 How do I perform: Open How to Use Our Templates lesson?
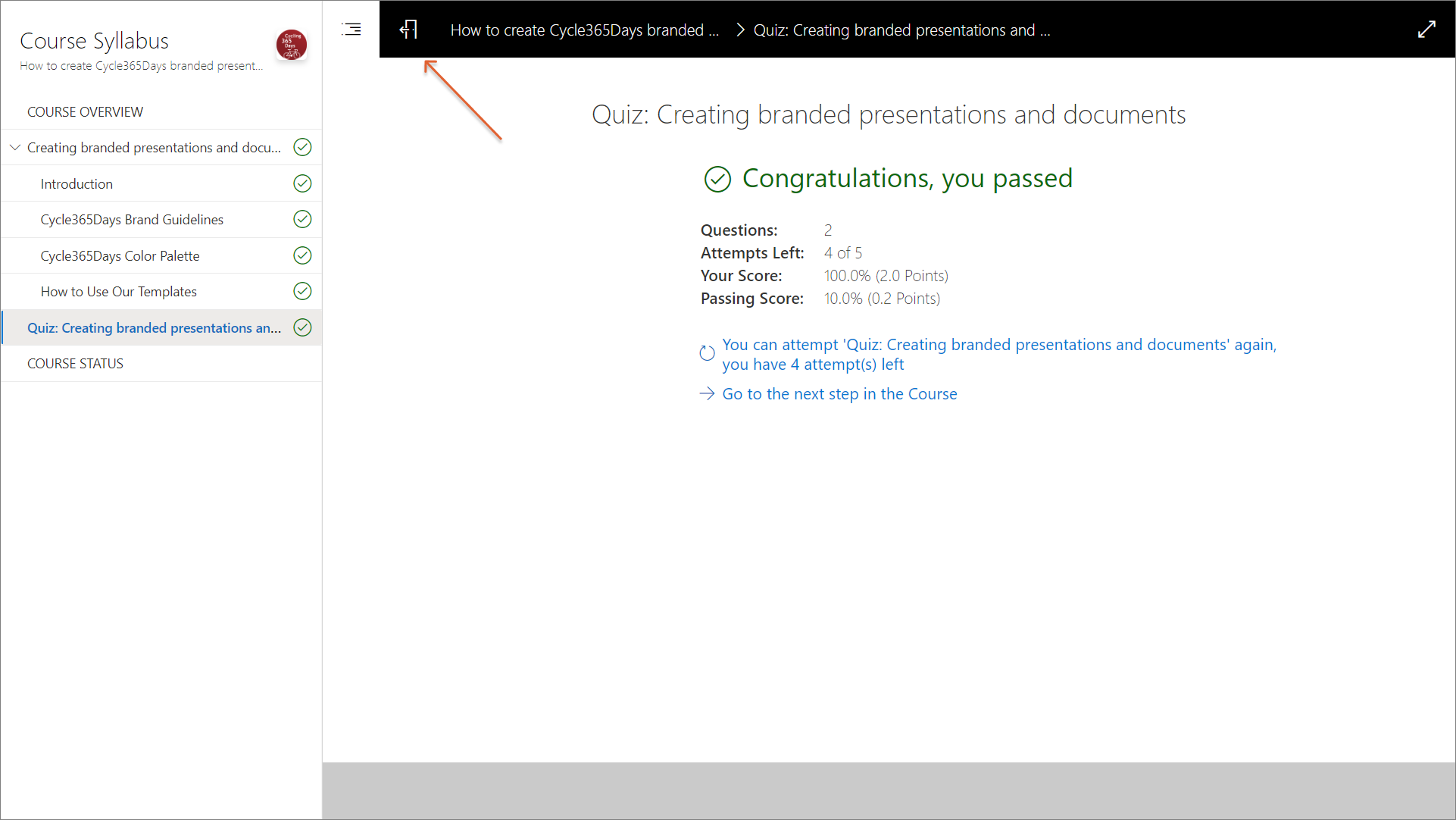[118, 291]
